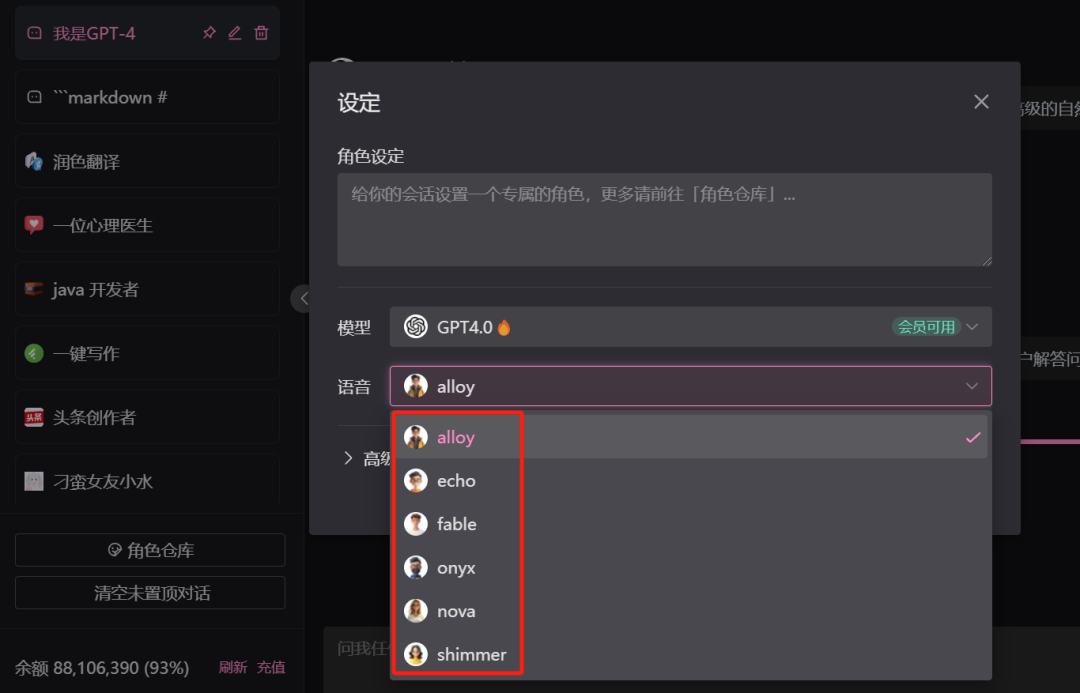Focus the 角色设定 text area

click(x=664, y=220)
